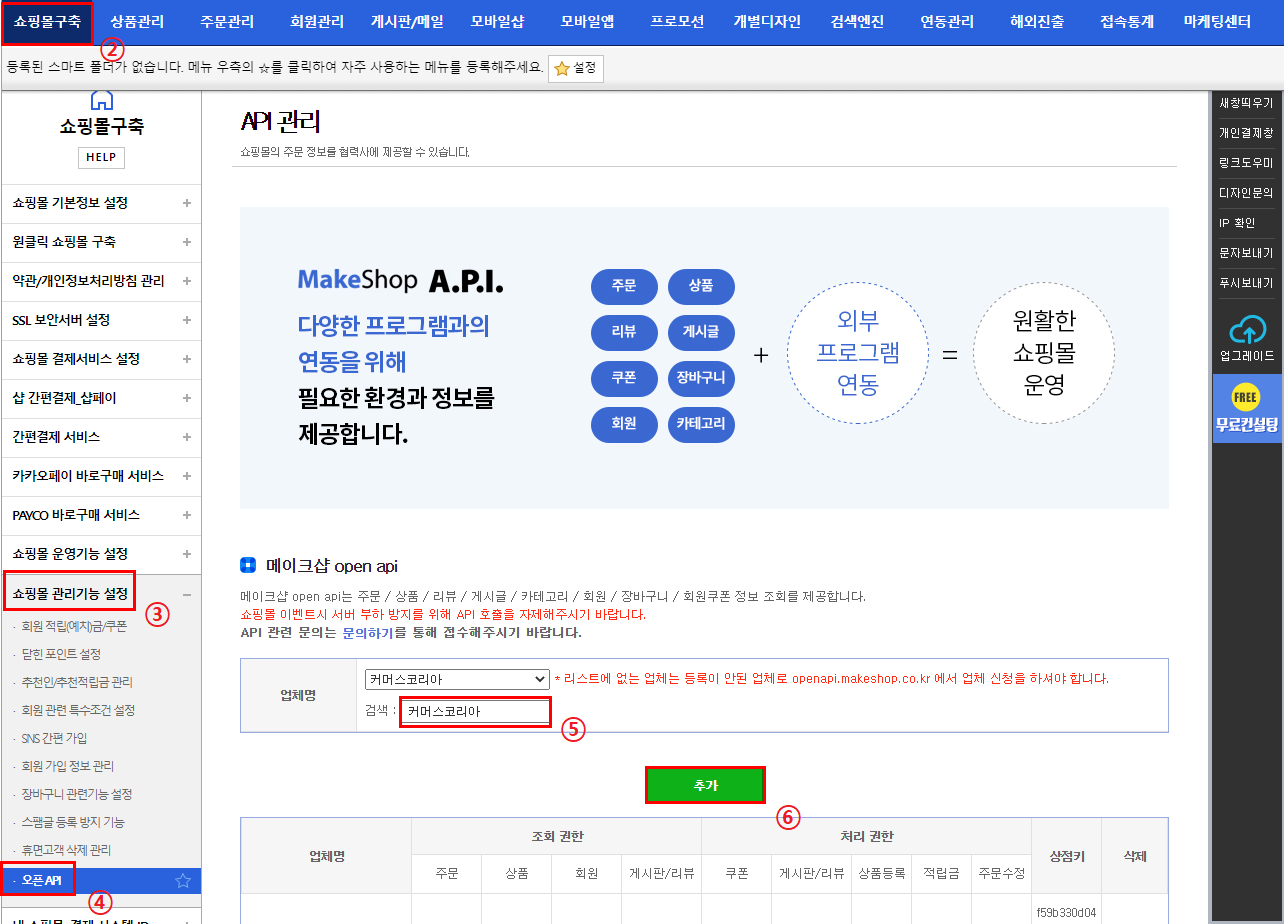This screenshot has width=1284, height=924.
Task: Expand 쇼핑몰 결제서비스 설정 plus sign
Action: [187, 359]
